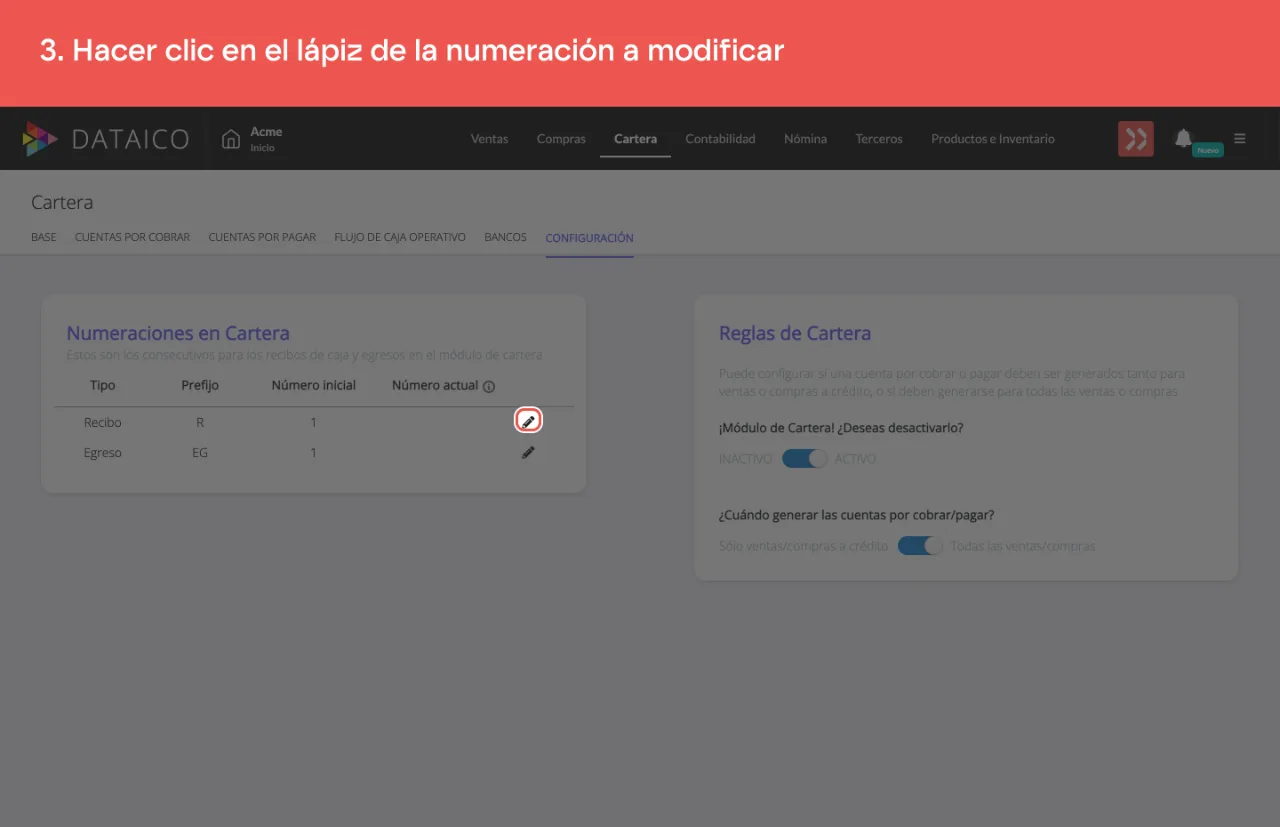This screenshot has height=827, width=1280.
Task: Click the pencil icon for Egreso row
Action: point(528,453)
